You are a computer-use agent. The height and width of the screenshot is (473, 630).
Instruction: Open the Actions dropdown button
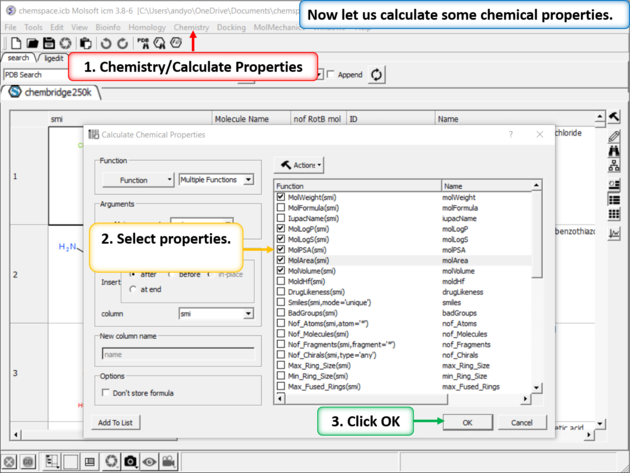[301, 165]
